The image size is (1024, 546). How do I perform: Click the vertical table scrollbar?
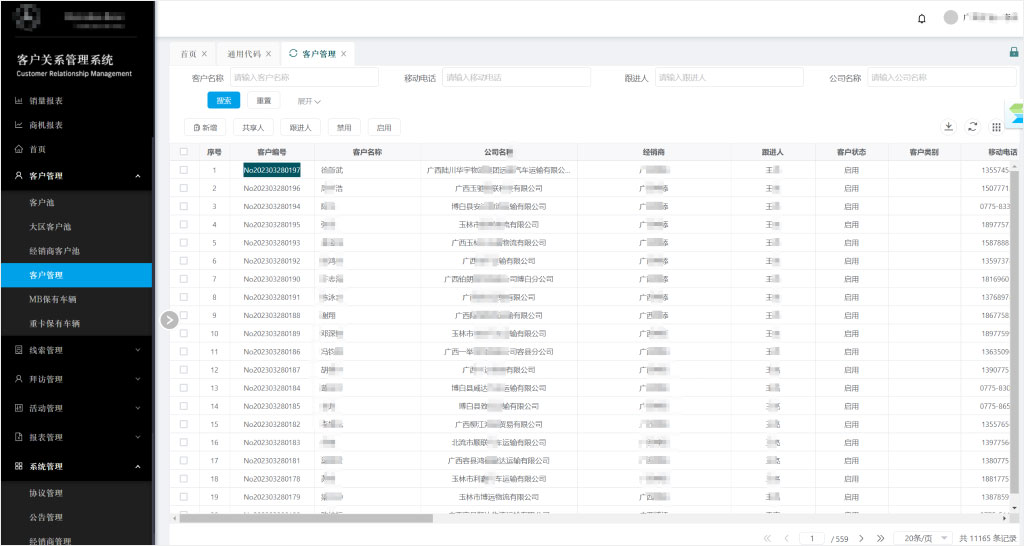pyautogui.click(x=1014, y=330)
